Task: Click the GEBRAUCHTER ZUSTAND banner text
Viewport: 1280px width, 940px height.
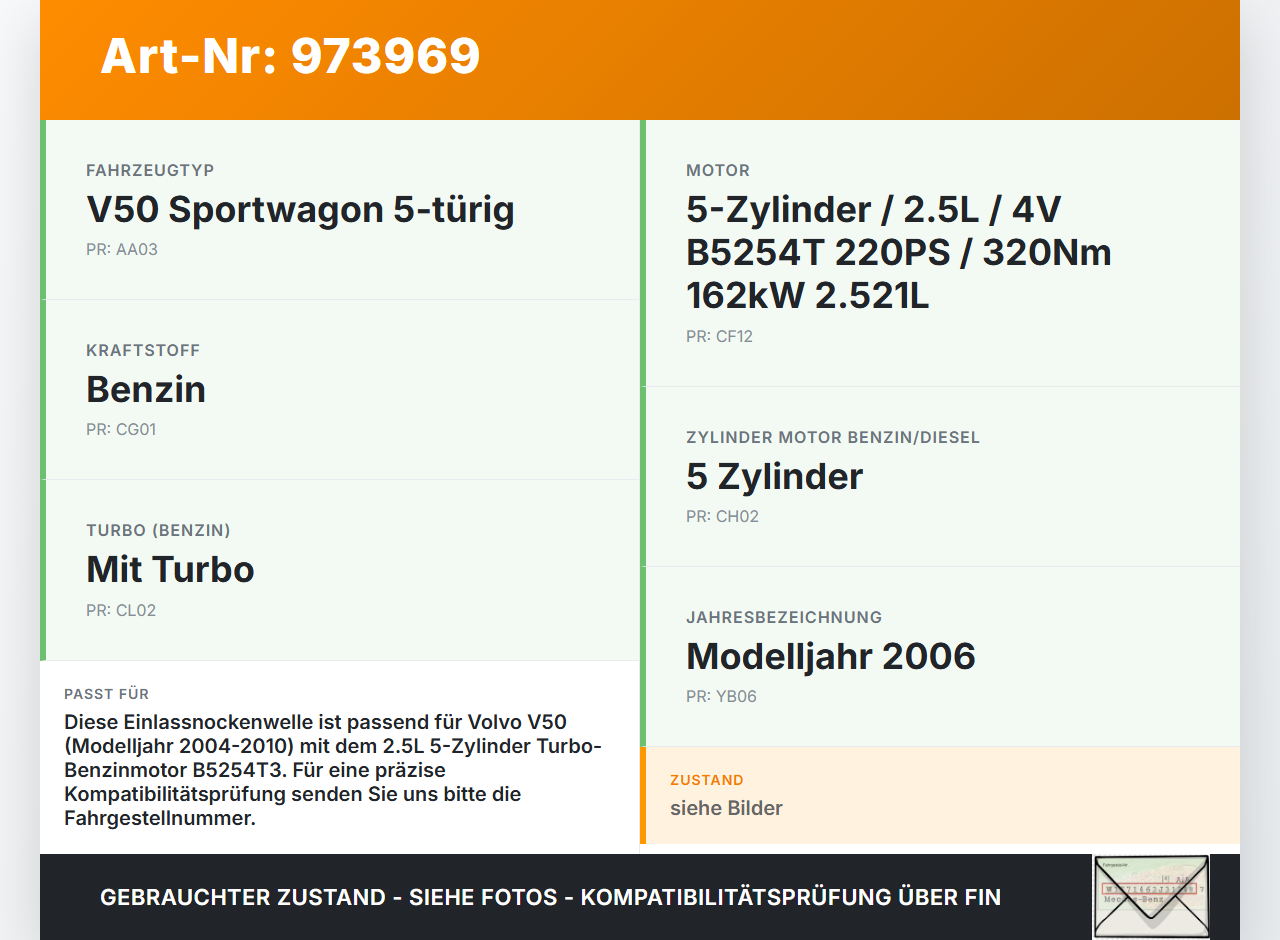Action: (x=550, y=897)
